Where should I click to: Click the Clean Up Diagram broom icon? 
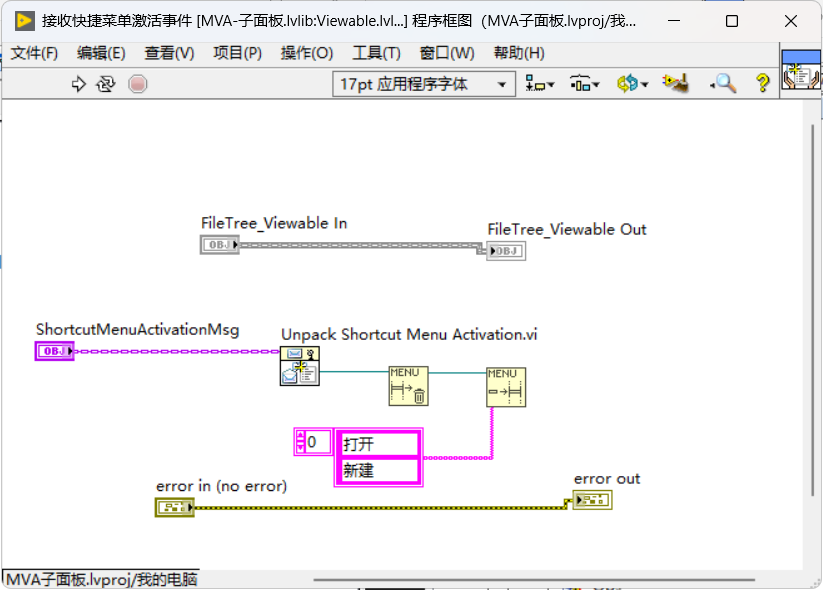pyautogui.click(x=676, y=83)
